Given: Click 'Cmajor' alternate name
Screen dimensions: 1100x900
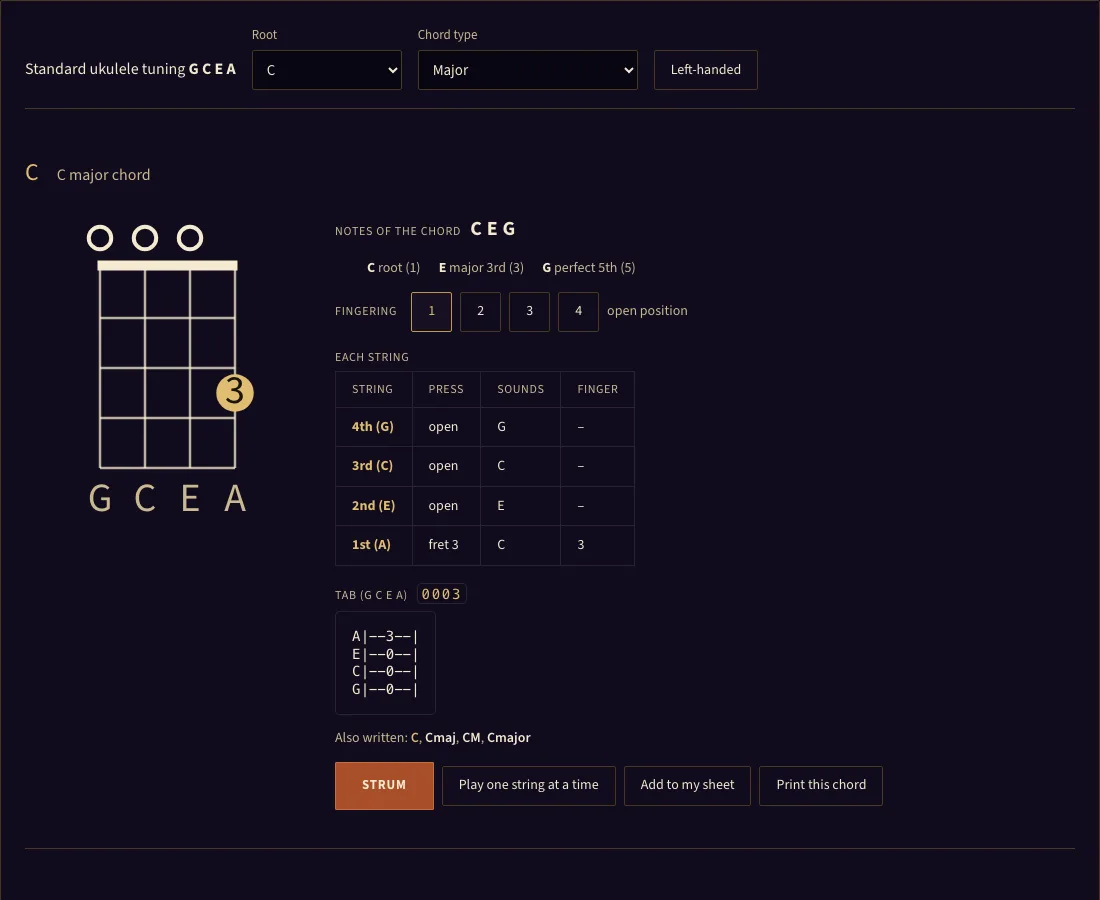Looking at the screenshot, I should tap(509, 738).
